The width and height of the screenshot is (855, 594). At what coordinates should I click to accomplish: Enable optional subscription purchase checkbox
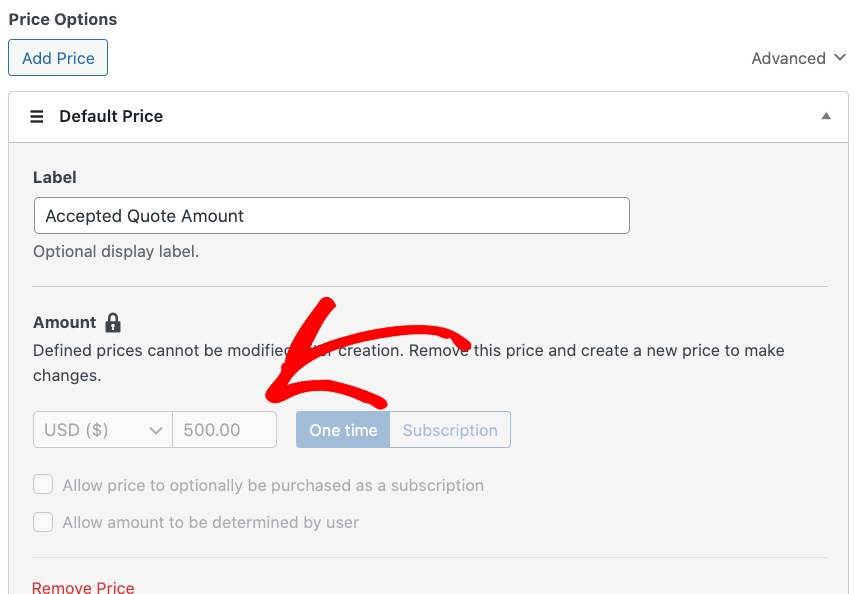(43, 485)
